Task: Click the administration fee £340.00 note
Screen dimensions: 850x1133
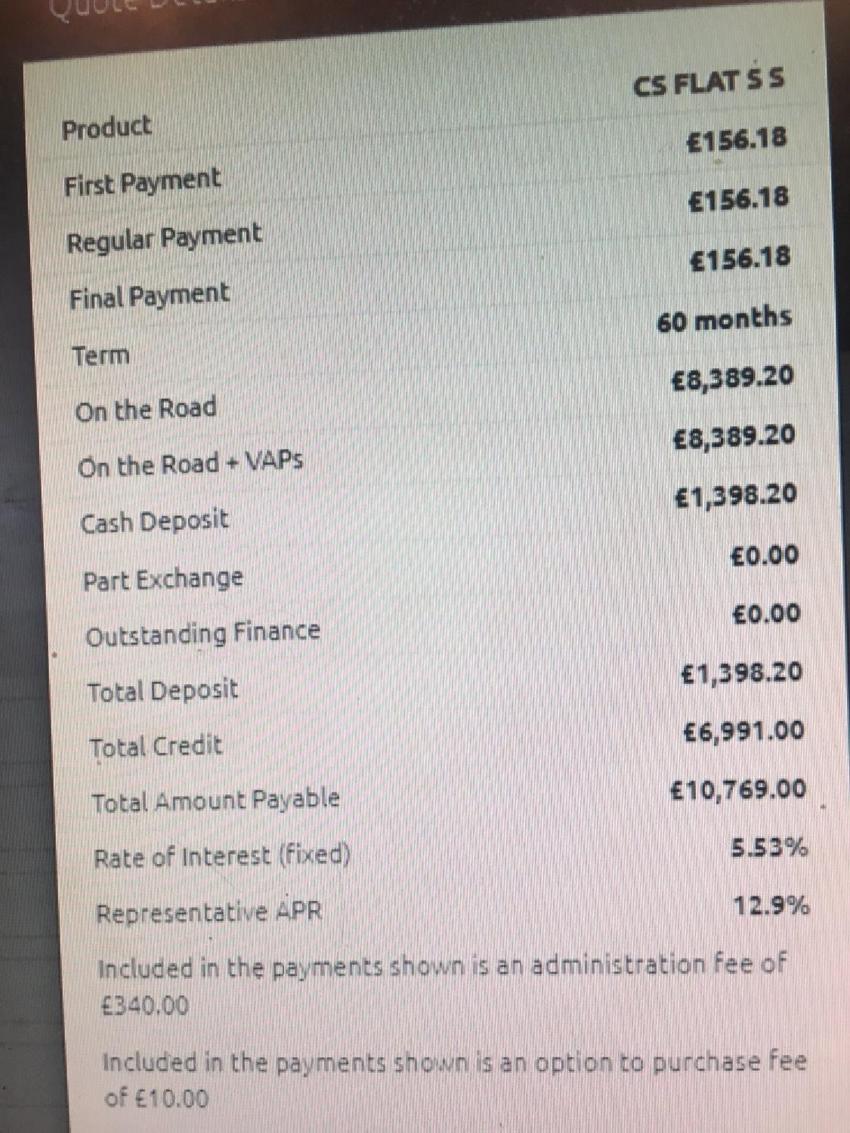Action: 442,984
